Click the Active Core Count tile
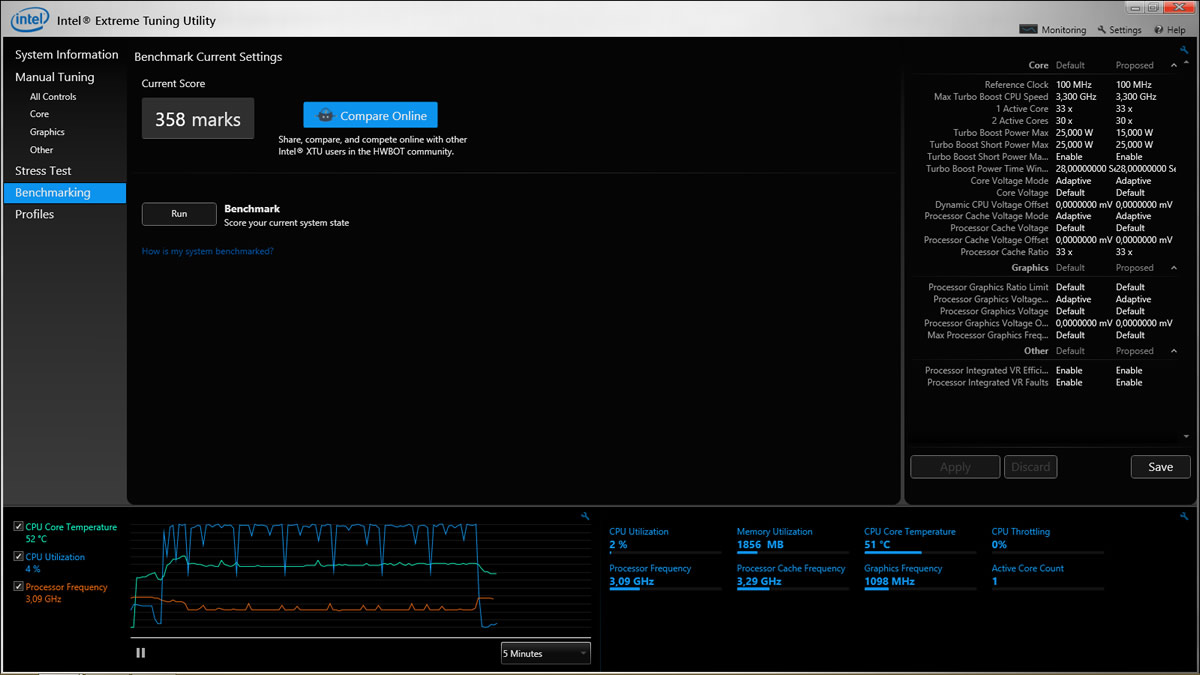The height and width of the screenshot is (675, 1200). tap(1047, 576)
